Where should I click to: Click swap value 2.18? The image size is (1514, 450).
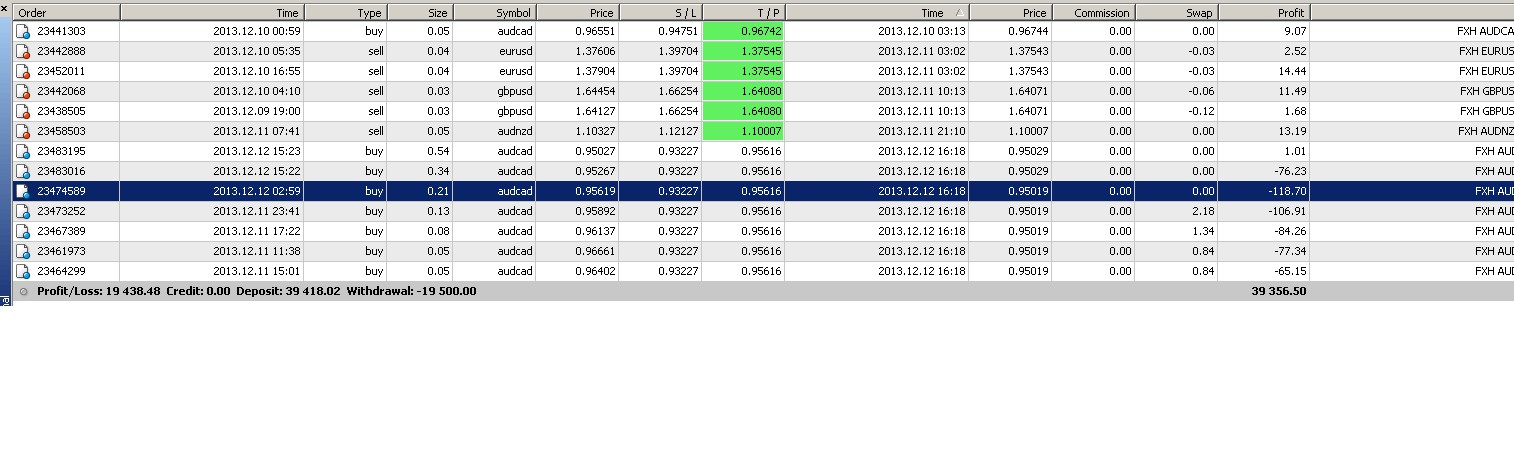tap(1203, 211)
